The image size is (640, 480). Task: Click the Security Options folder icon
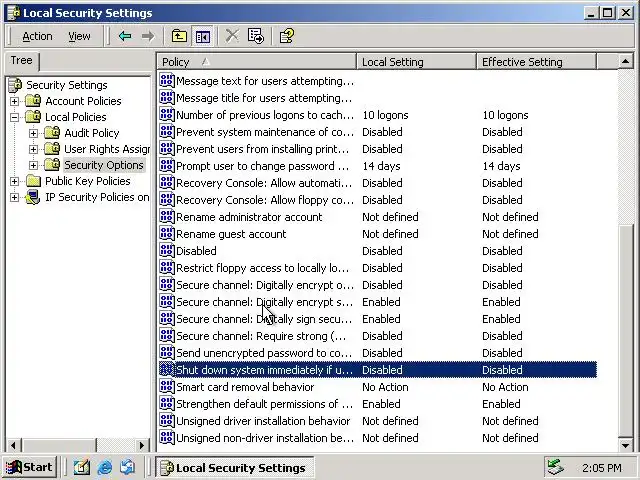[x=52, y=164]
